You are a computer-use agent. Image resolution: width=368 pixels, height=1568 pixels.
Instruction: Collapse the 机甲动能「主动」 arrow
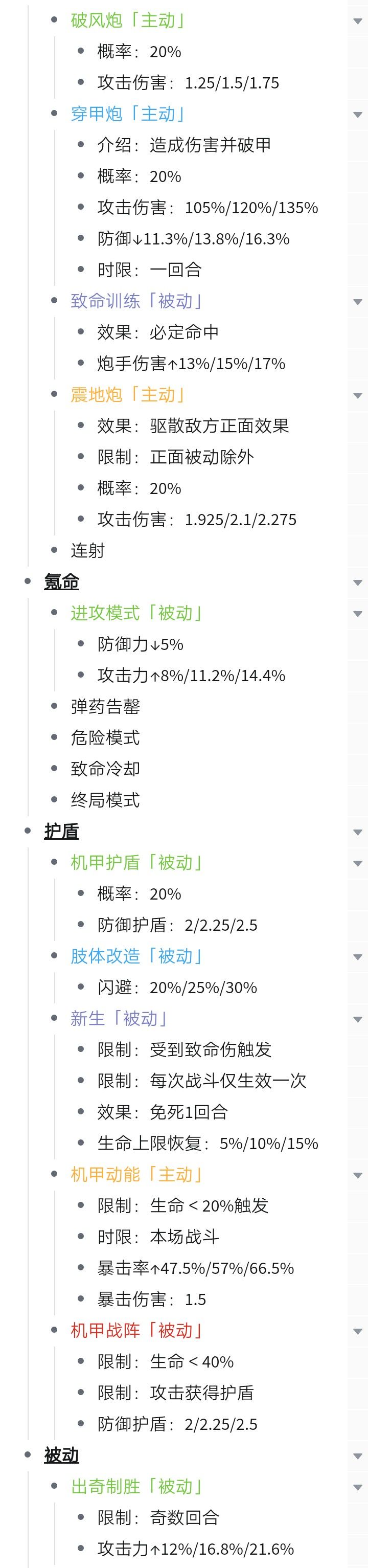tap(357, 1175)
